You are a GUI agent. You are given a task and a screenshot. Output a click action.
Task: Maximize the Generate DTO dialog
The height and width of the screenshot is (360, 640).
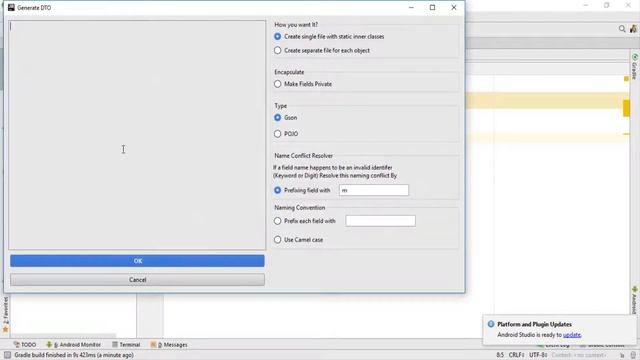pyautogui.click(x=432, y=7)
